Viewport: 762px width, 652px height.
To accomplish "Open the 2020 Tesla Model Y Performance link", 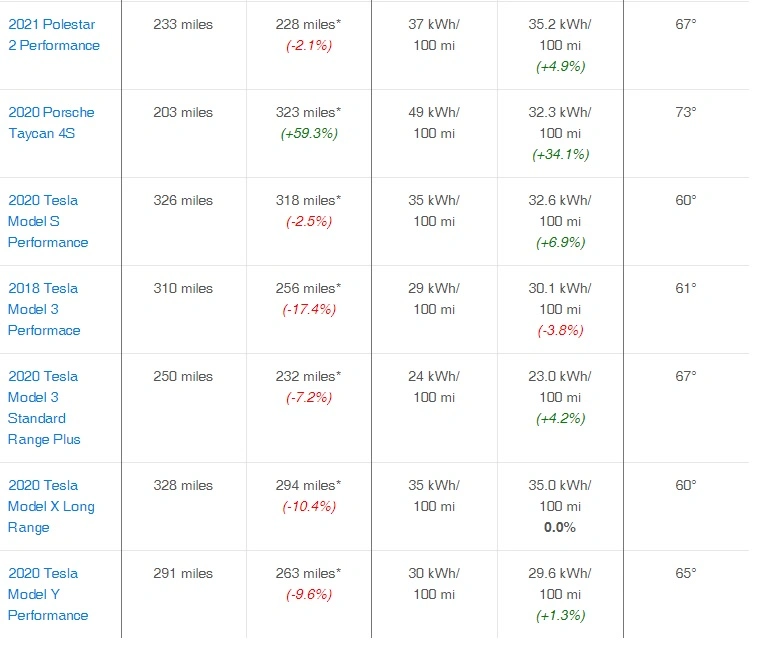I will click(48, 595).
